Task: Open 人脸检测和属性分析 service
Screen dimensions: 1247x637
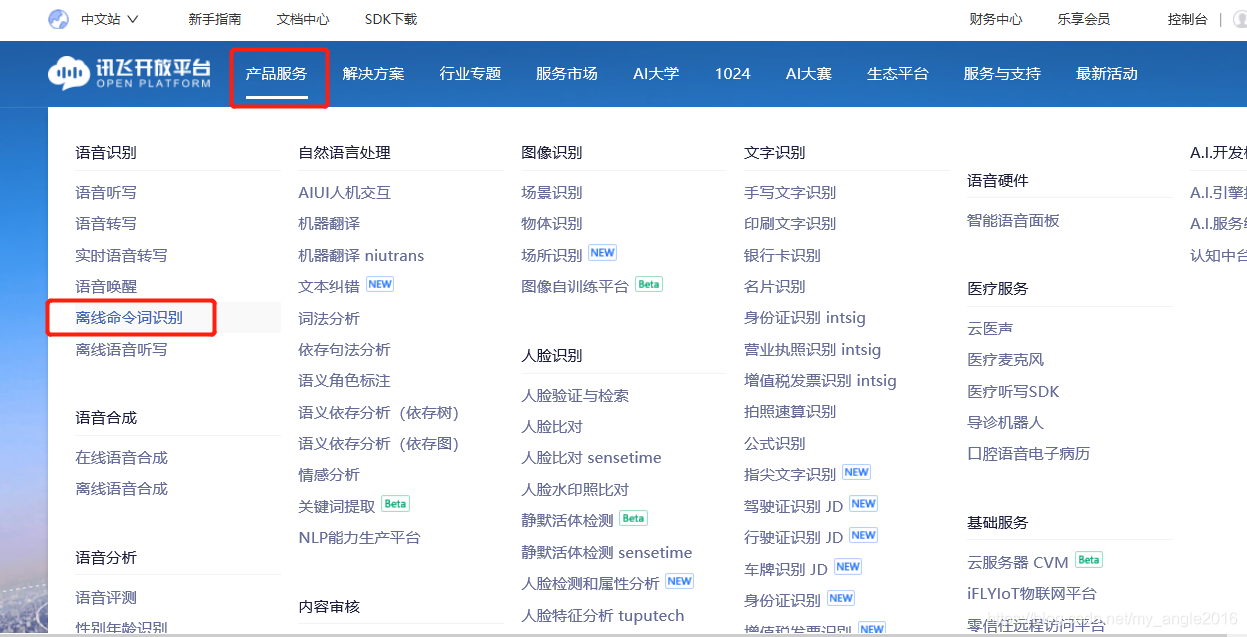Action: (x=590, y=583)
